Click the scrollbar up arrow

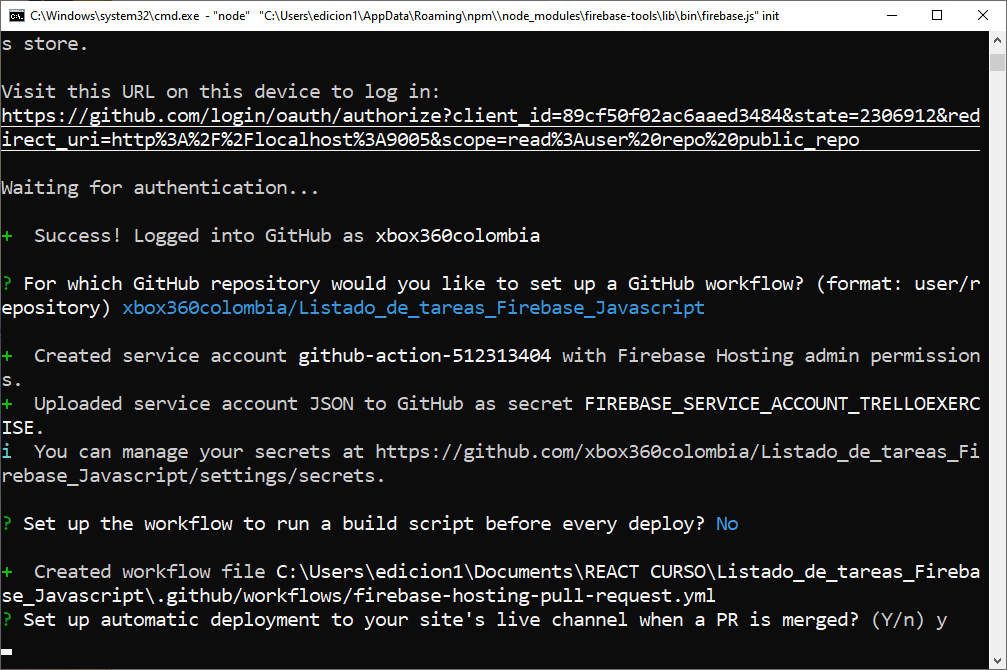[999, 40]
